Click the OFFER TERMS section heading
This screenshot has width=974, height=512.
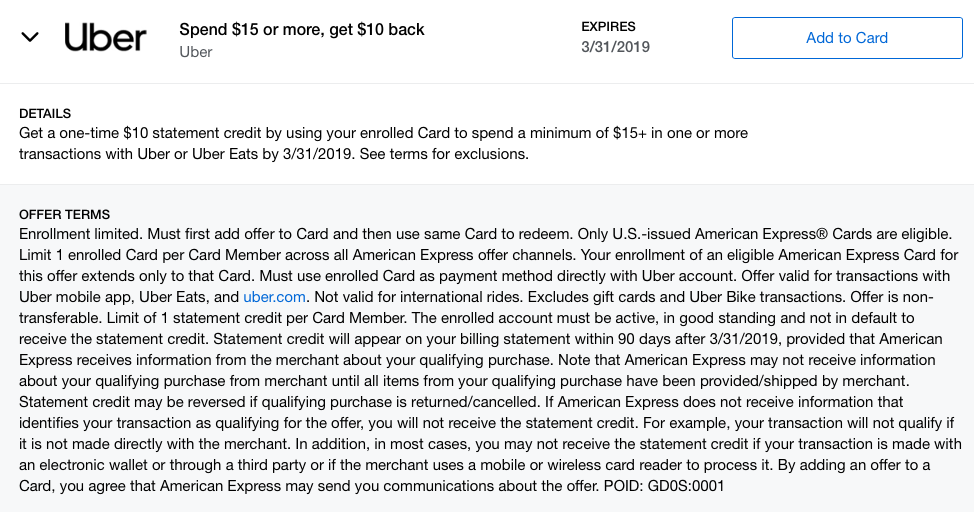coord(64,215)
